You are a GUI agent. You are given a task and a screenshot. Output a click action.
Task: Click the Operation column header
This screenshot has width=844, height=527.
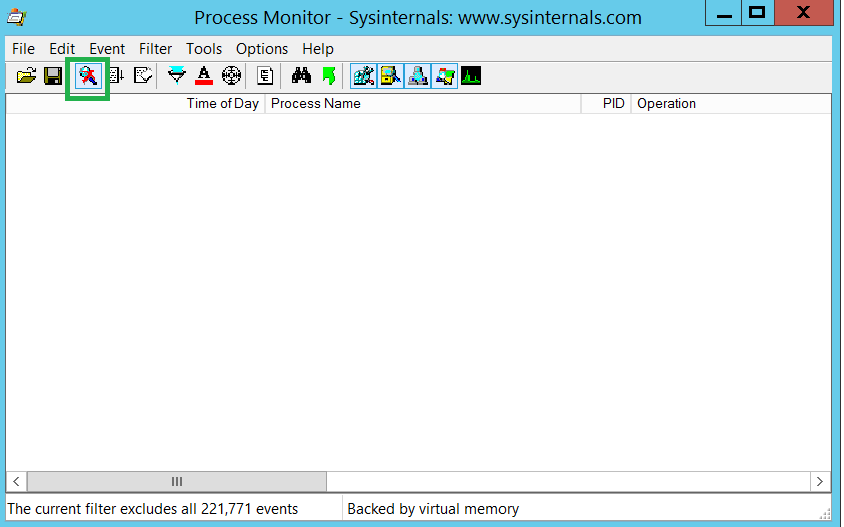[731, 104]
